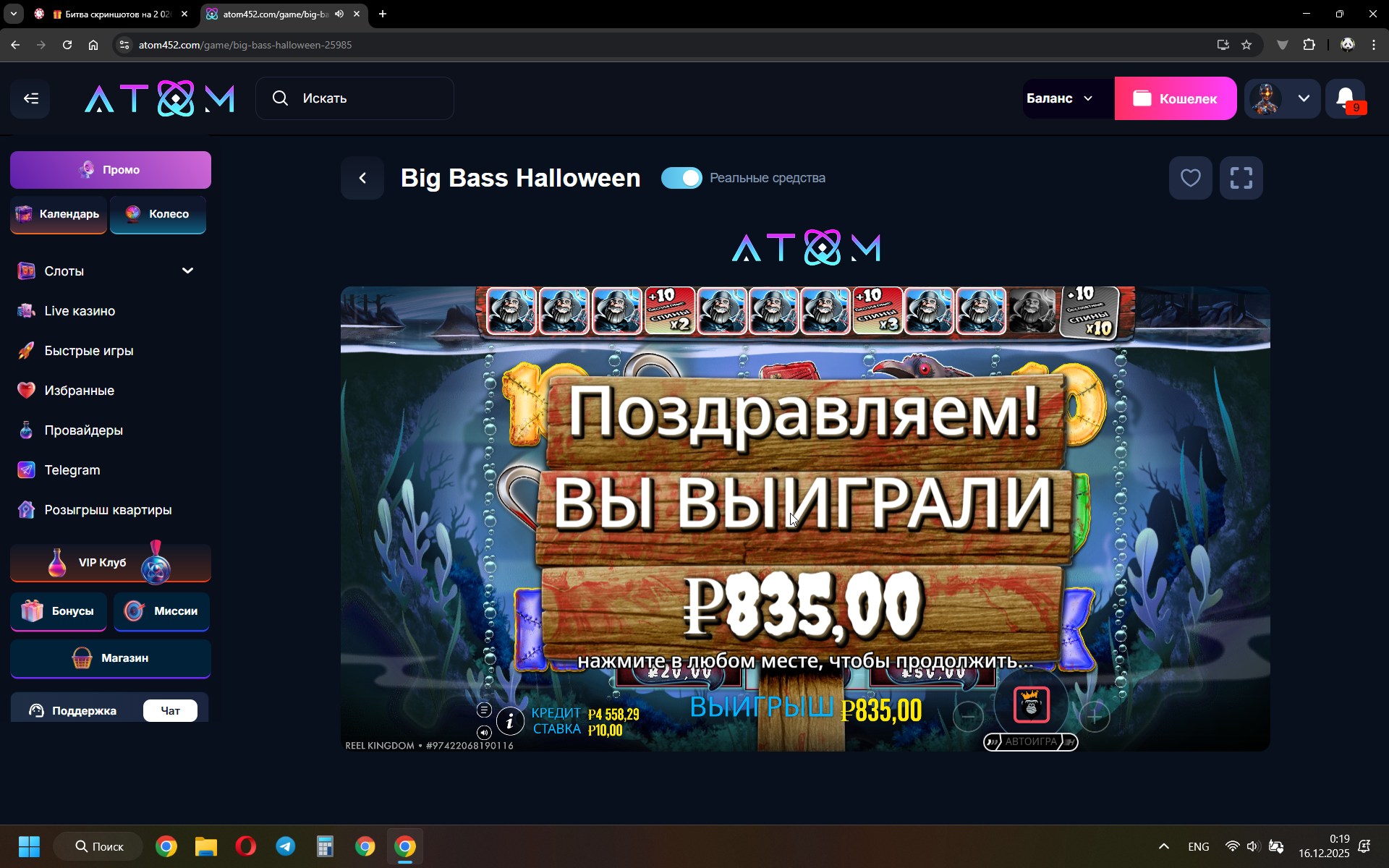Add game to favorites with heart icon

[1190, 178]
